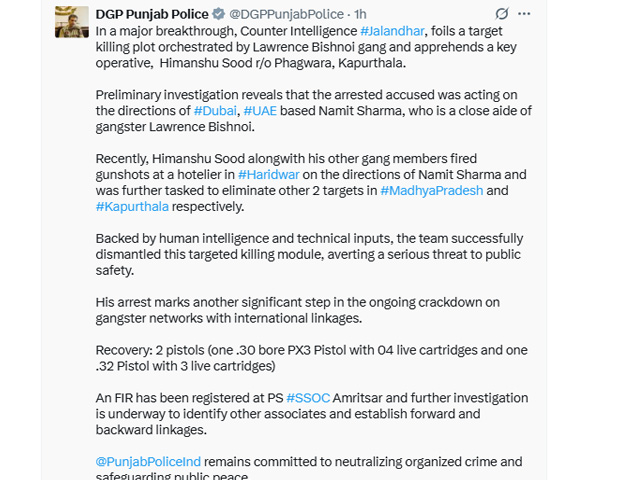Screen dimensions: 640x480
Task: Click the verified badge beside DGP Punjab Police
Action: pyautogui.click(x=218, y=14)
